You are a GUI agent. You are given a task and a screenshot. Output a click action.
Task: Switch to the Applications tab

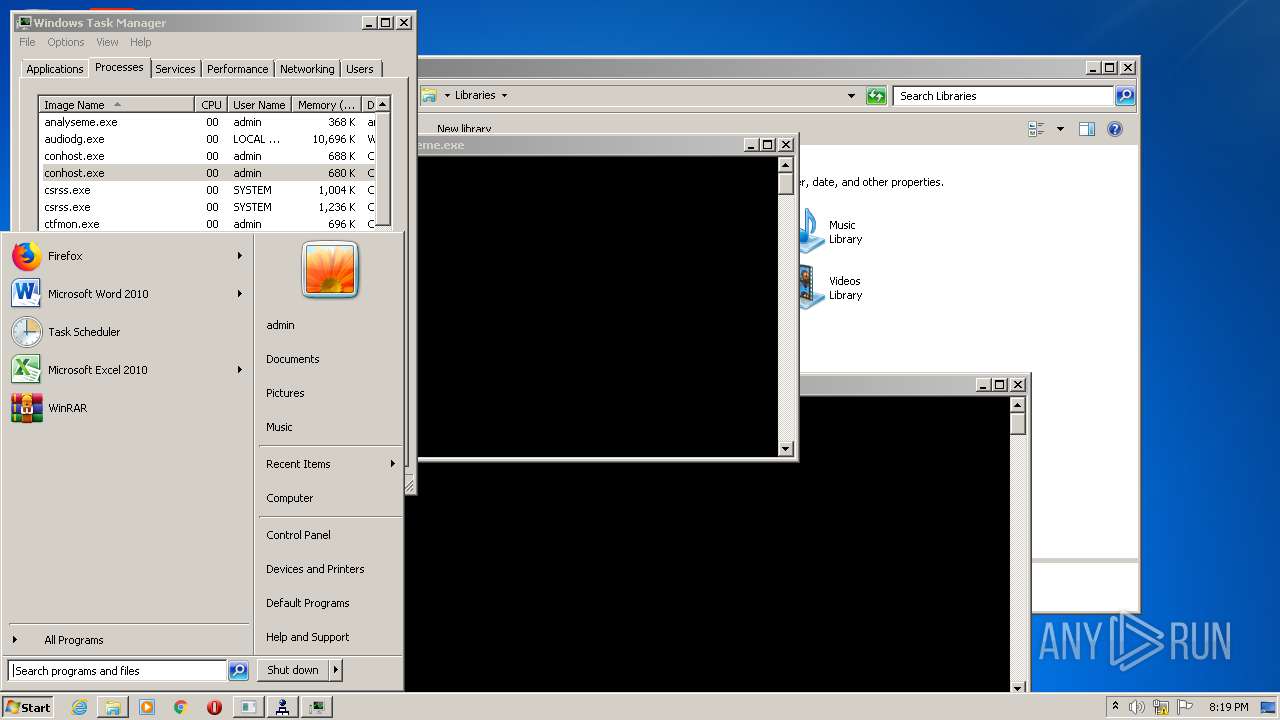click(x=55, y=69)
